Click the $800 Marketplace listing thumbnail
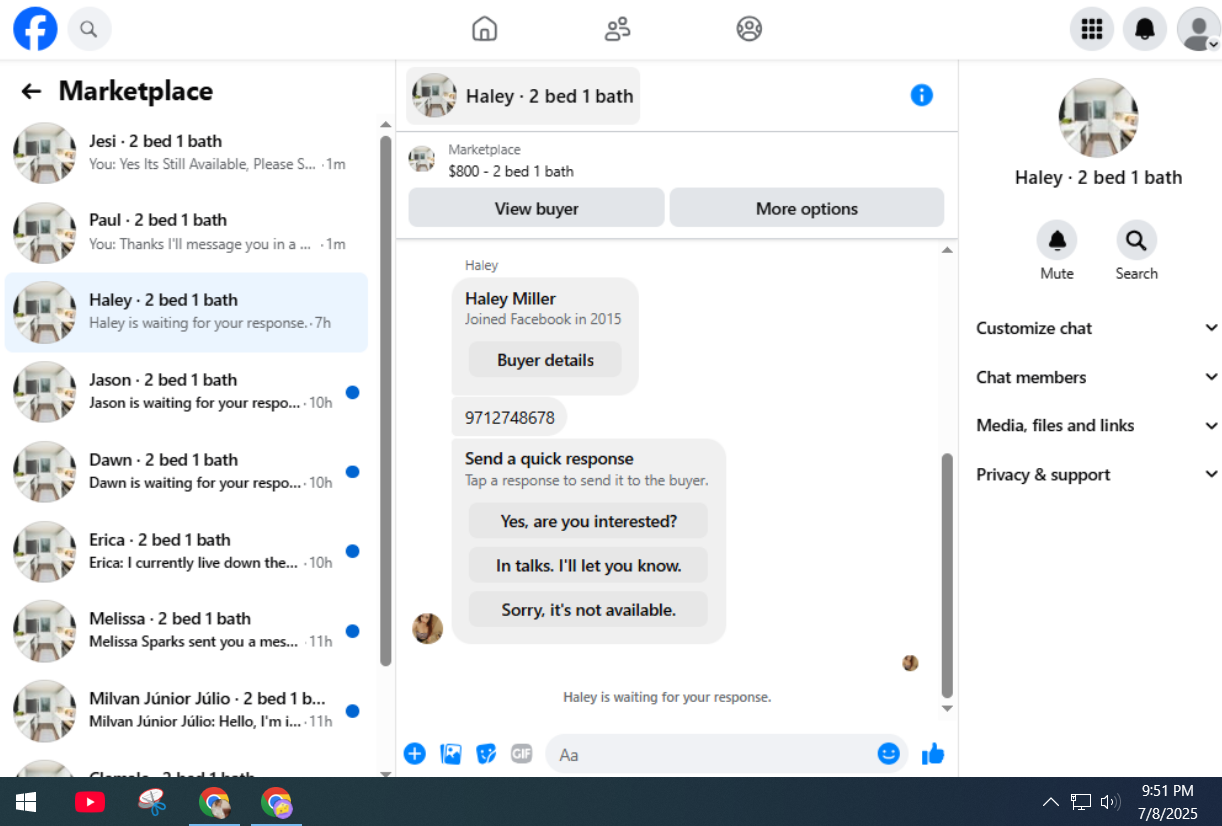 tap(422, 159)
